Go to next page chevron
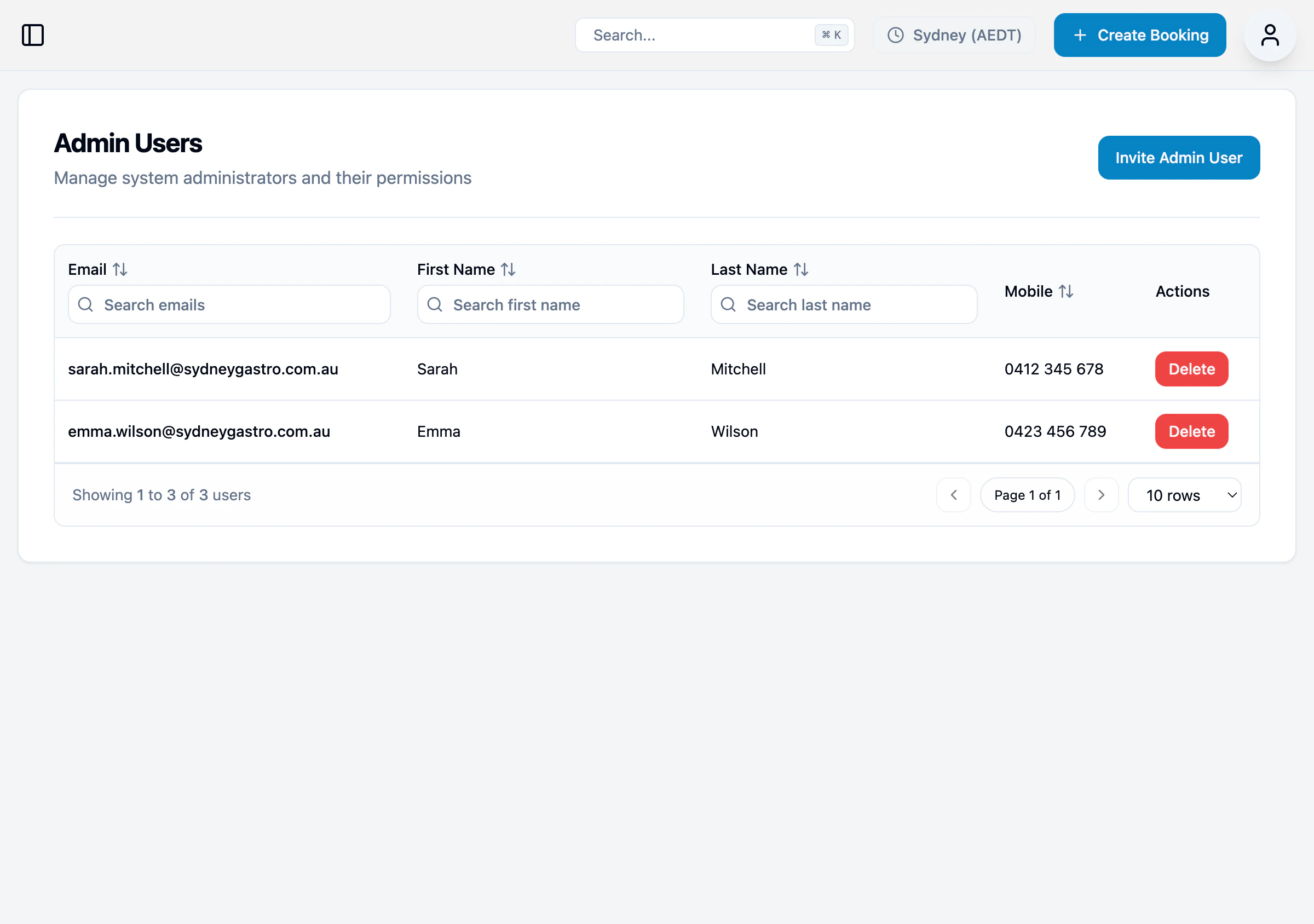 [x=1101, y=495]
